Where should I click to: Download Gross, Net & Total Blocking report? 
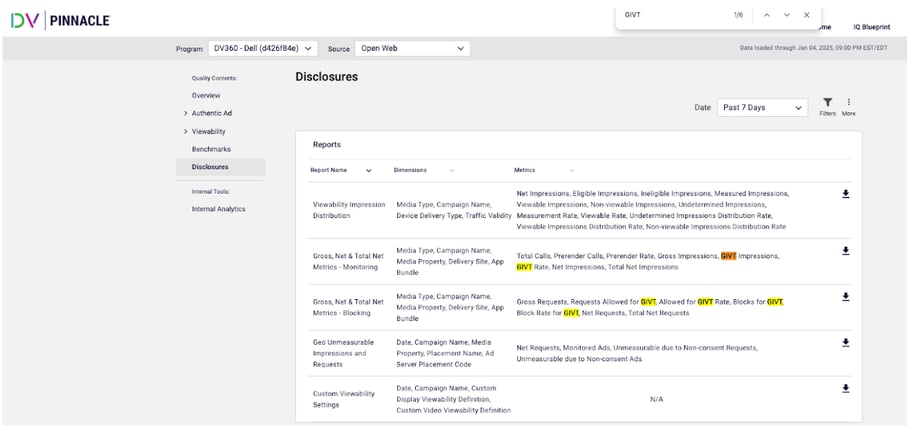click(845, 297)
